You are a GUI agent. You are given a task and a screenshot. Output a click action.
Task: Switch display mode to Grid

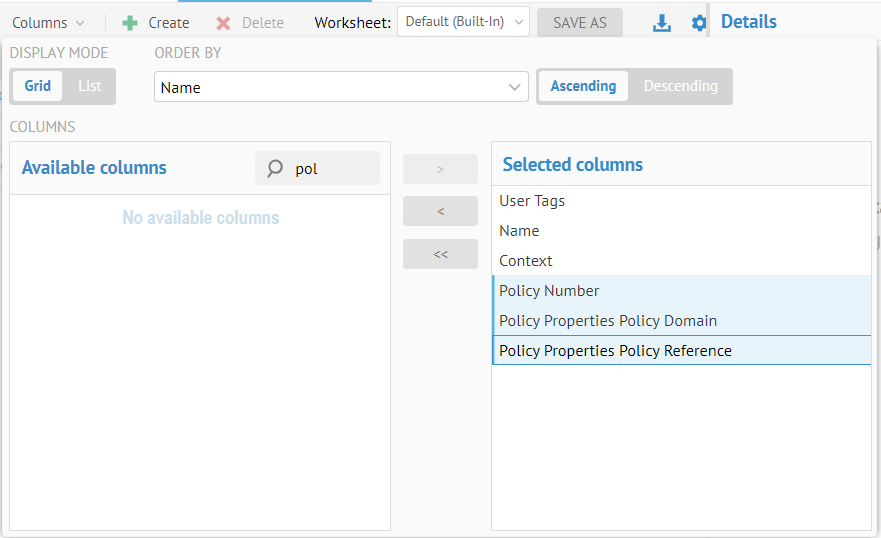(x=38, y=86)
